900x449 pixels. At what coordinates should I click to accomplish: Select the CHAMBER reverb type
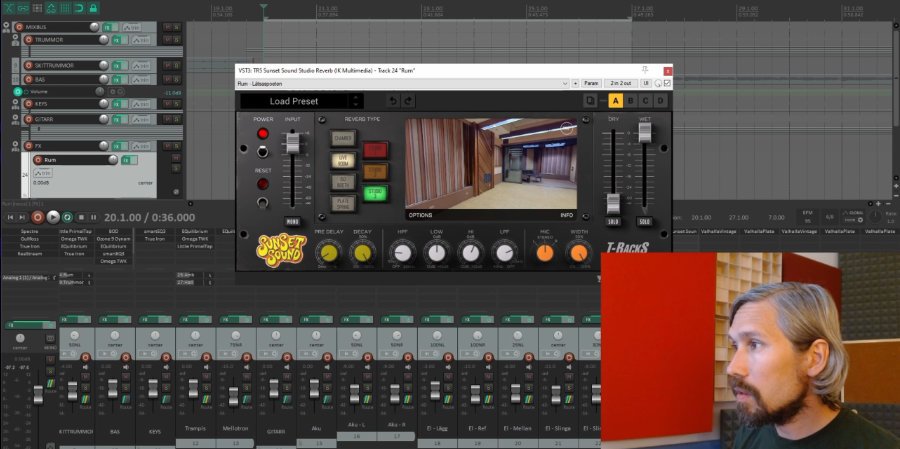point(343,138)
